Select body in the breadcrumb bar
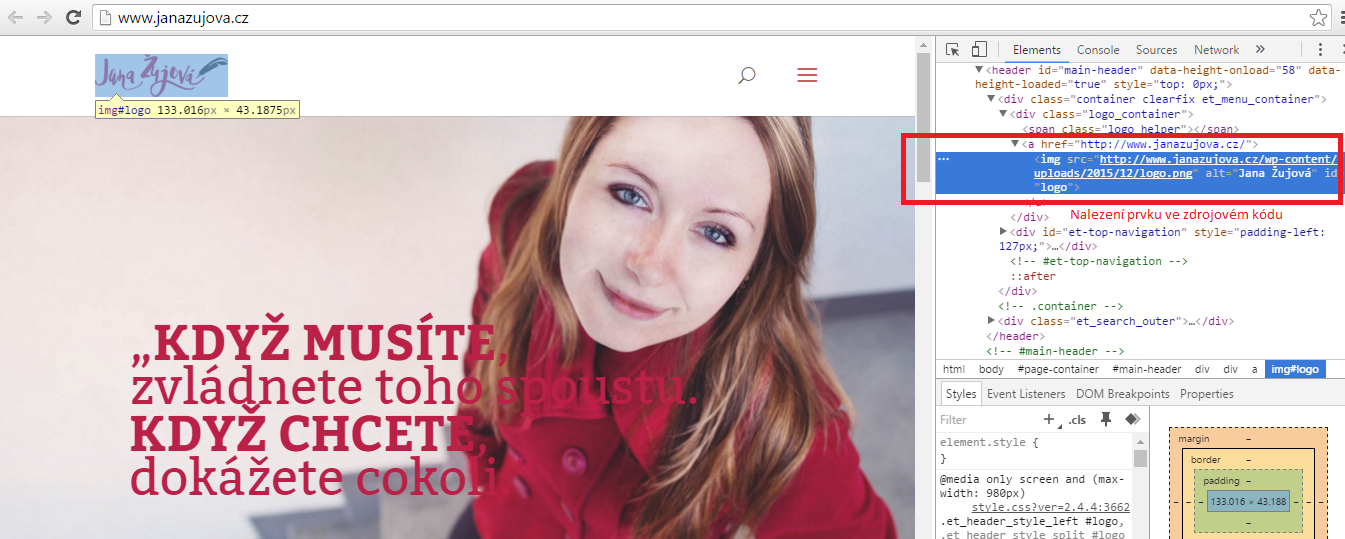 pyautogui.click(x=991, y=369)
